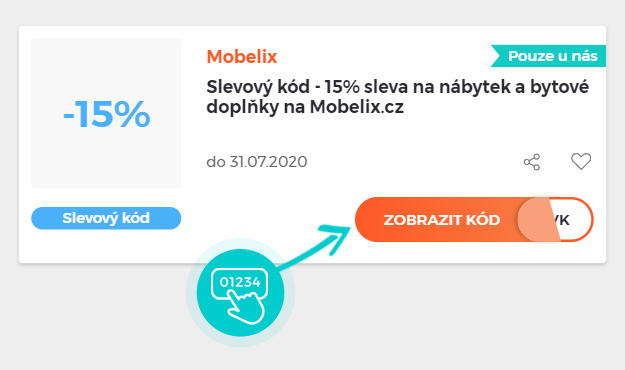Click the teal coupon-code hand icon circle
The width and height of the screenshot is (625, 370).
[240, 293]
